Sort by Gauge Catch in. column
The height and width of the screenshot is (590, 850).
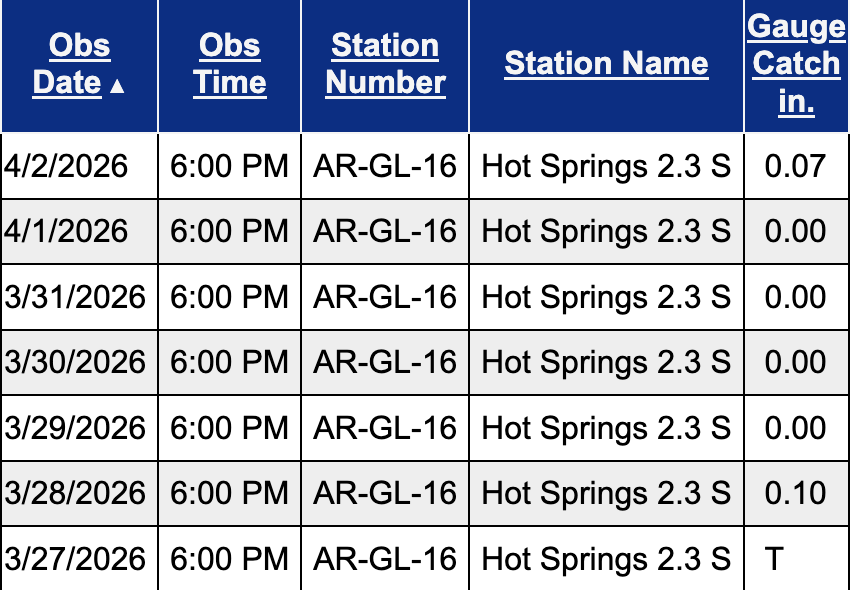click(x=796, y=64)
